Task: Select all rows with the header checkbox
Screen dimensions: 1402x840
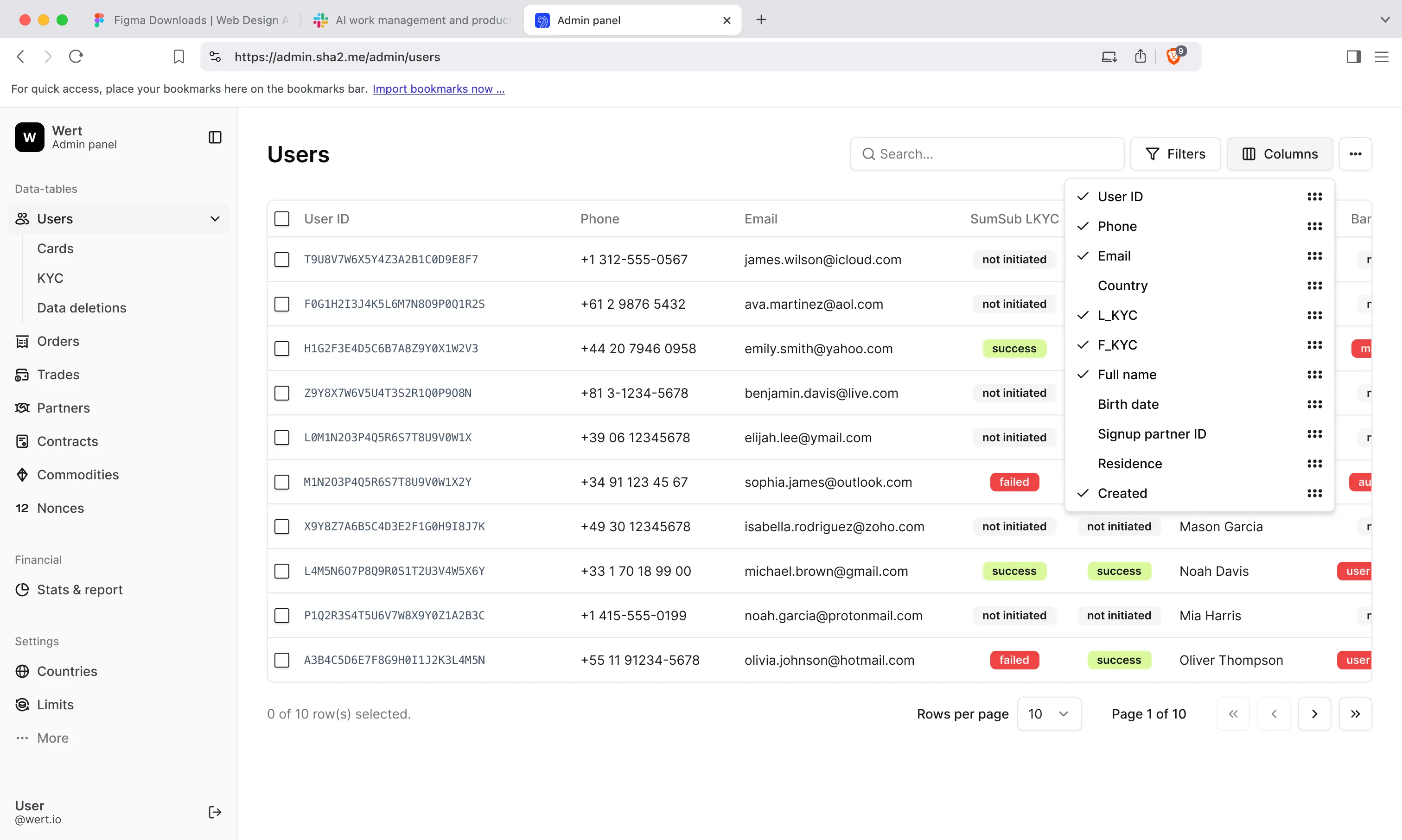Action: click(282, 218)
